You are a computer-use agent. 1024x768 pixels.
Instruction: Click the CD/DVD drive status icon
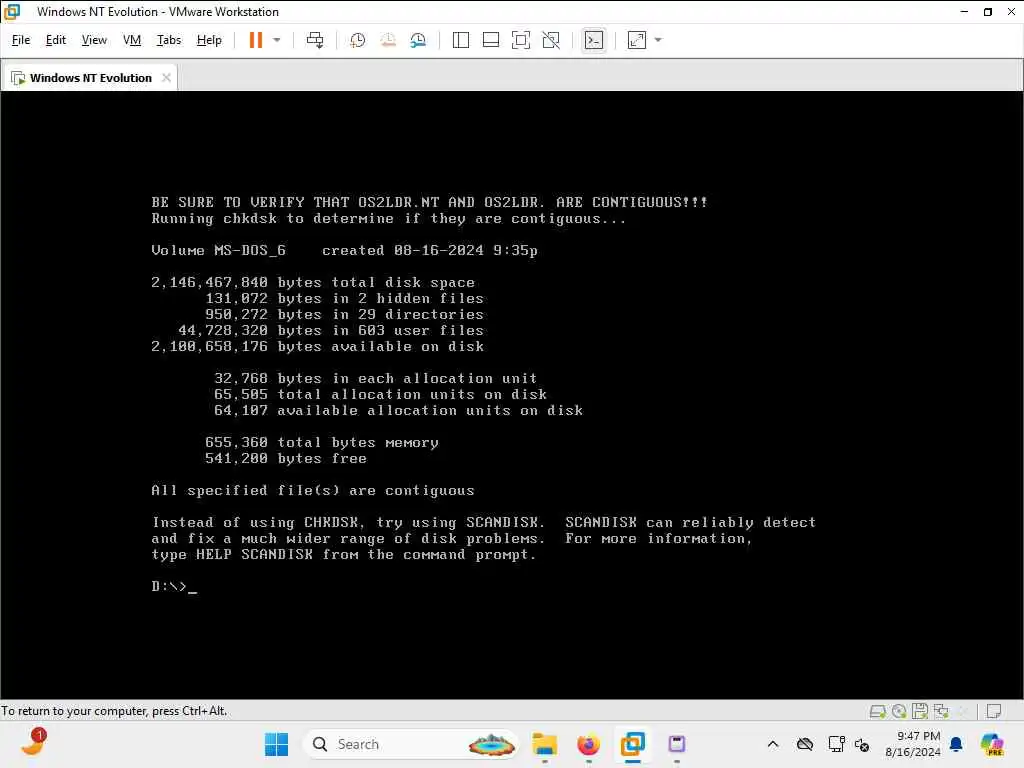click(x=899, y=711)
